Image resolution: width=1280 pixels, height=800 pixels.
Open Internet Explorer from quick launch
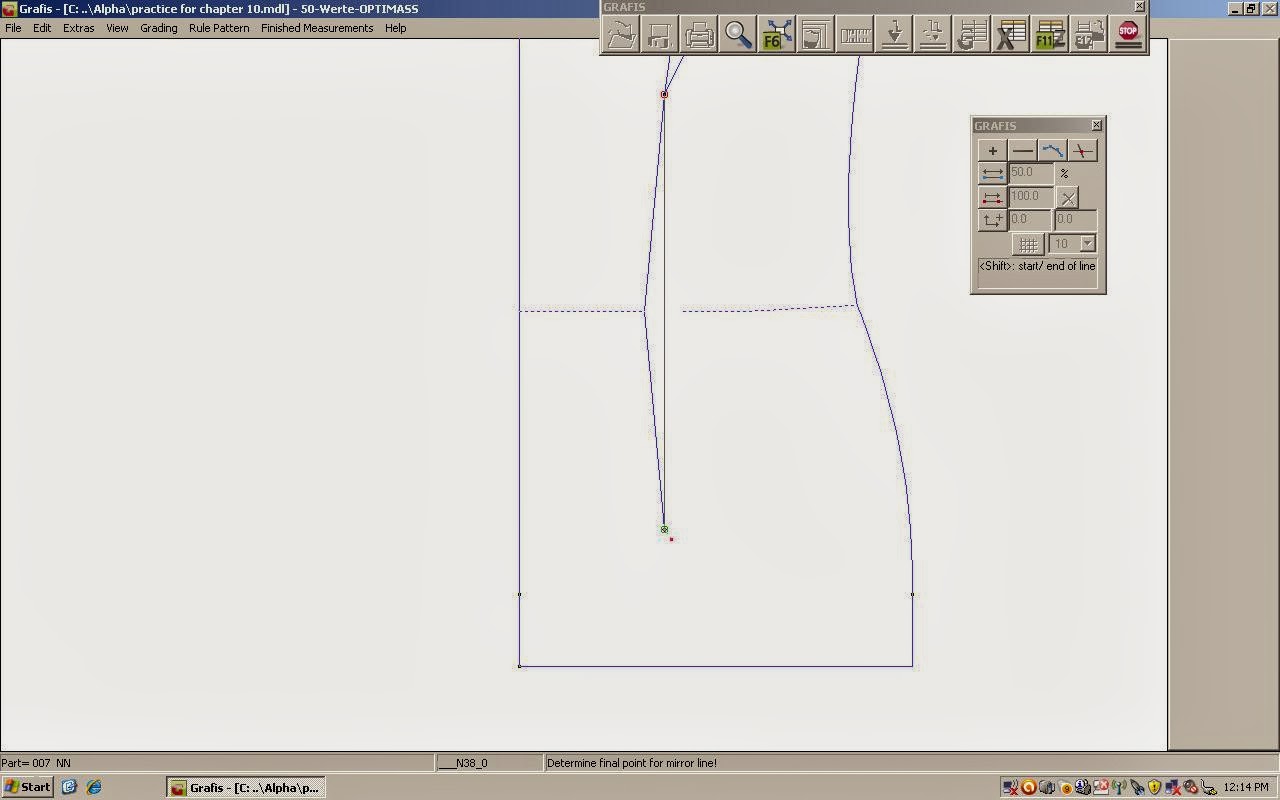click(93, 787)
